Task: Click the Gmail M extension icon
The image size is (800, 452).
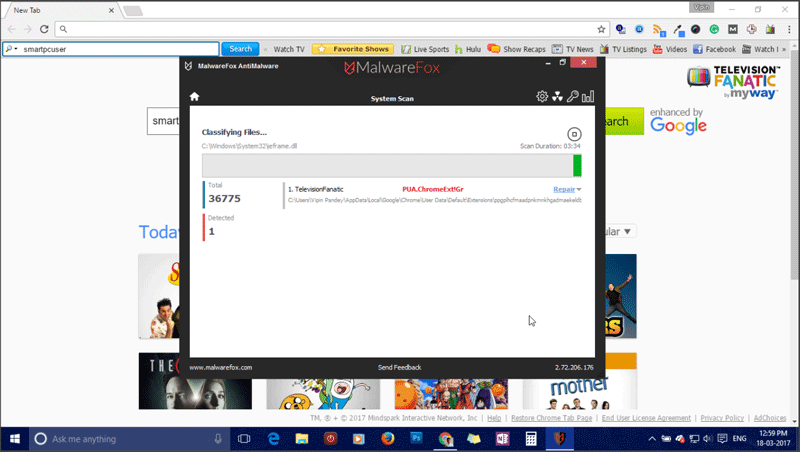Action: click(733, 29)
